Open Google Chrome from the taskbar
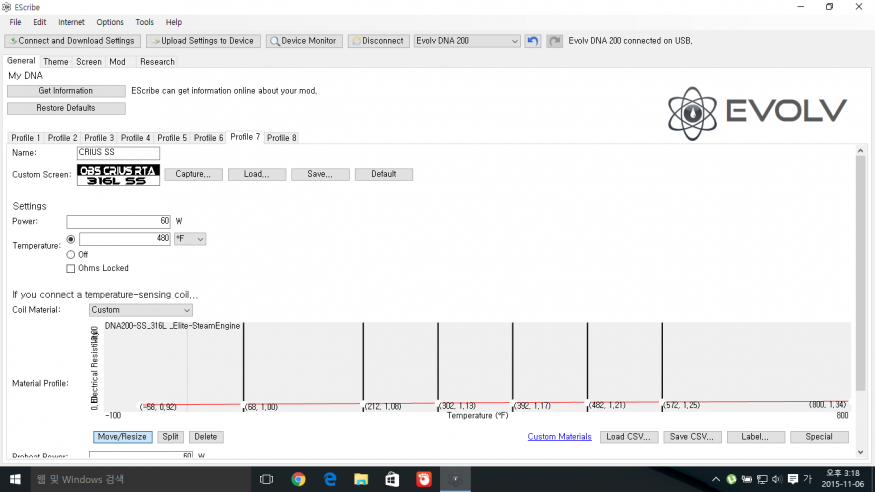The height and width of the screenshot is (492, 875). click(299, 479)
